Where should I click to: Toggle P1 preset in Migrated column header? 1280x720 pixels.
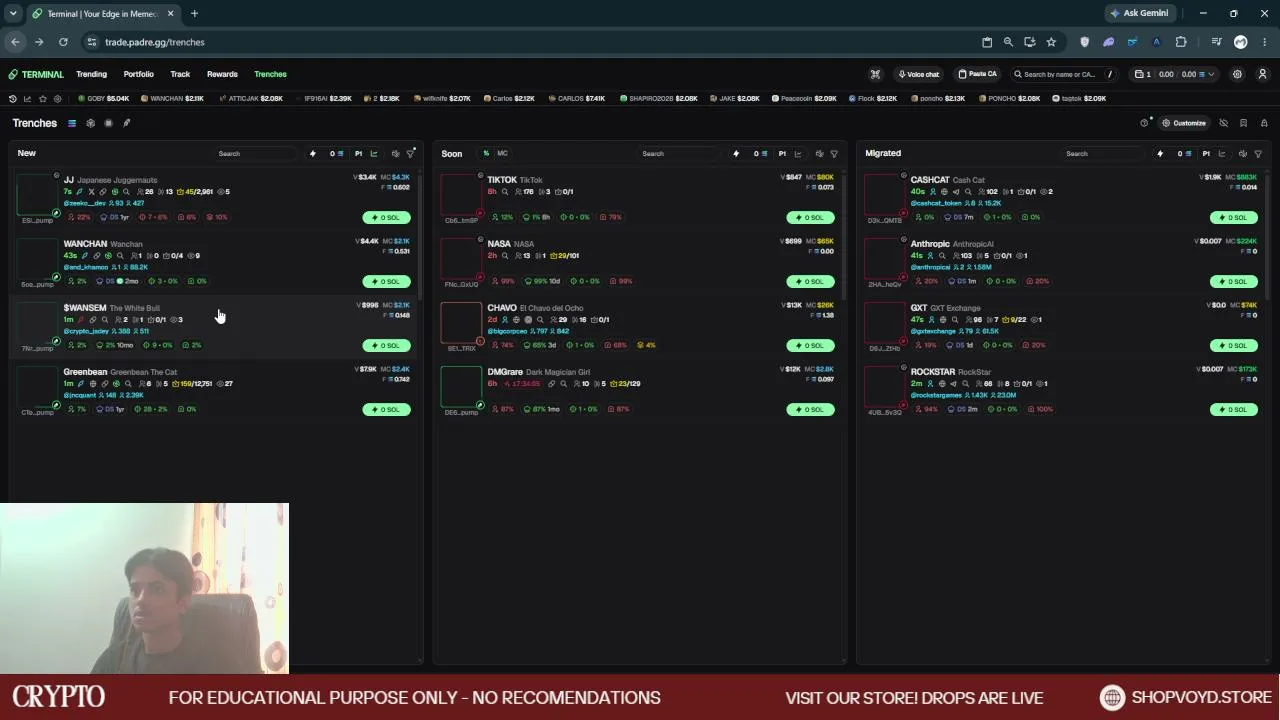1206,154
